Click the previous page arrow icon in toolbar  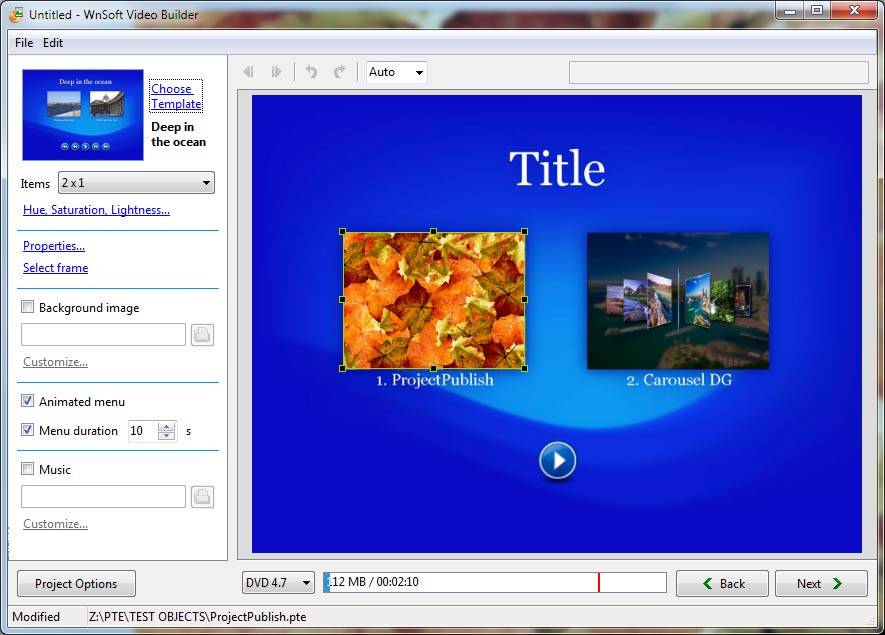[x=248, y=72]
